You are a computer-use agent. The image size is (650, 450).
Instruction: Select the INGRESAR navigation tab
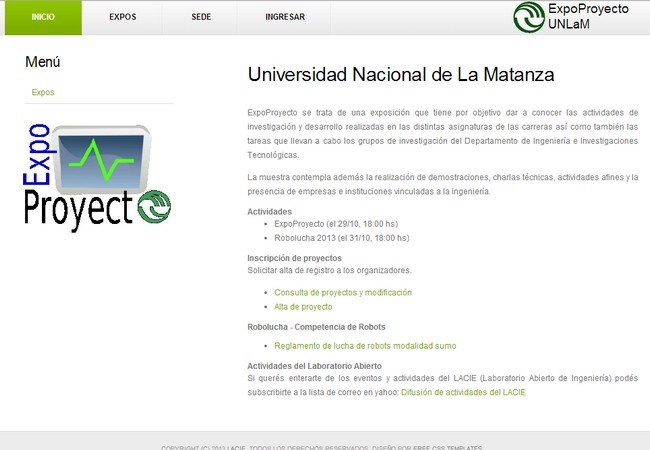pyautogui.click(x=285, y=17)
